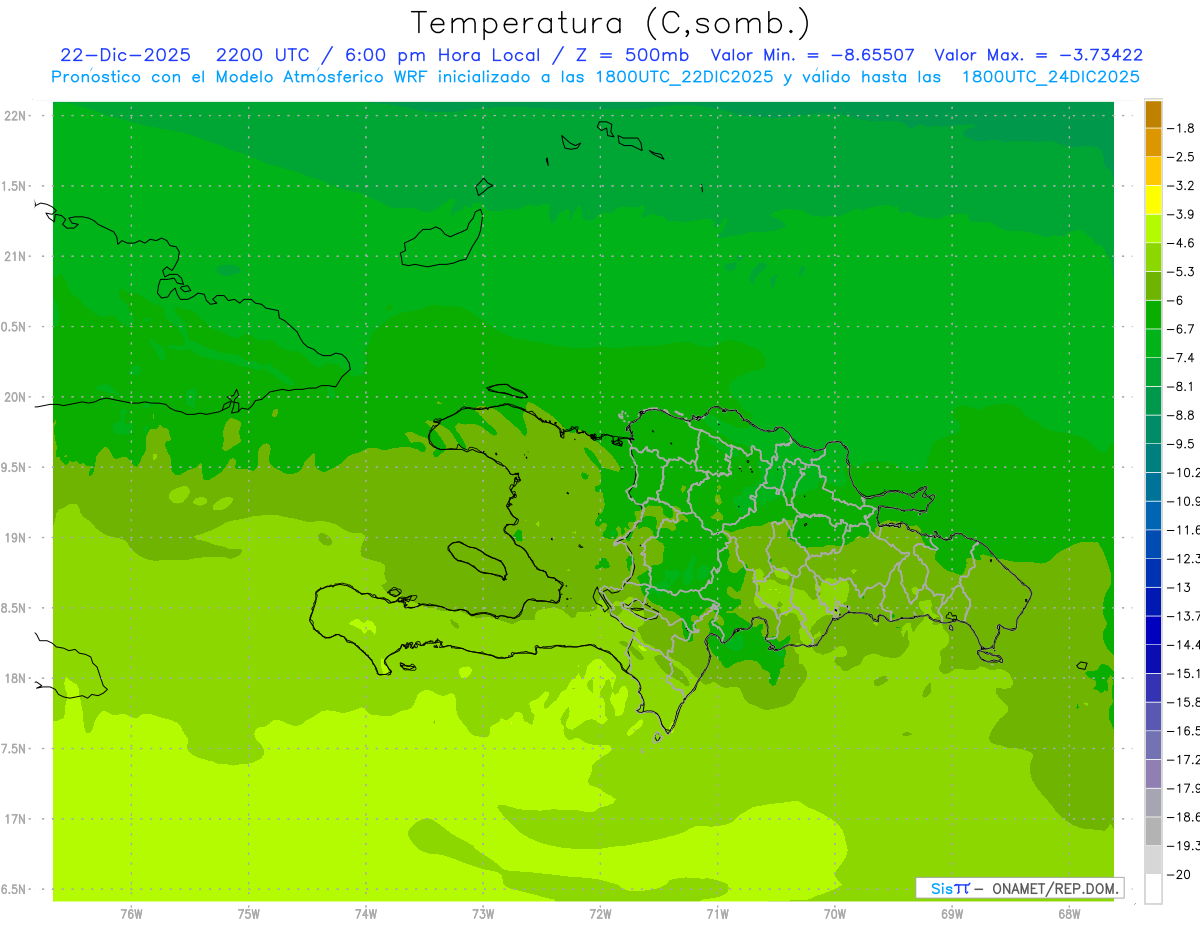Pick the gray swatch between -18.6 and -19.3
1200x927 pixels.
[1153, 831]
